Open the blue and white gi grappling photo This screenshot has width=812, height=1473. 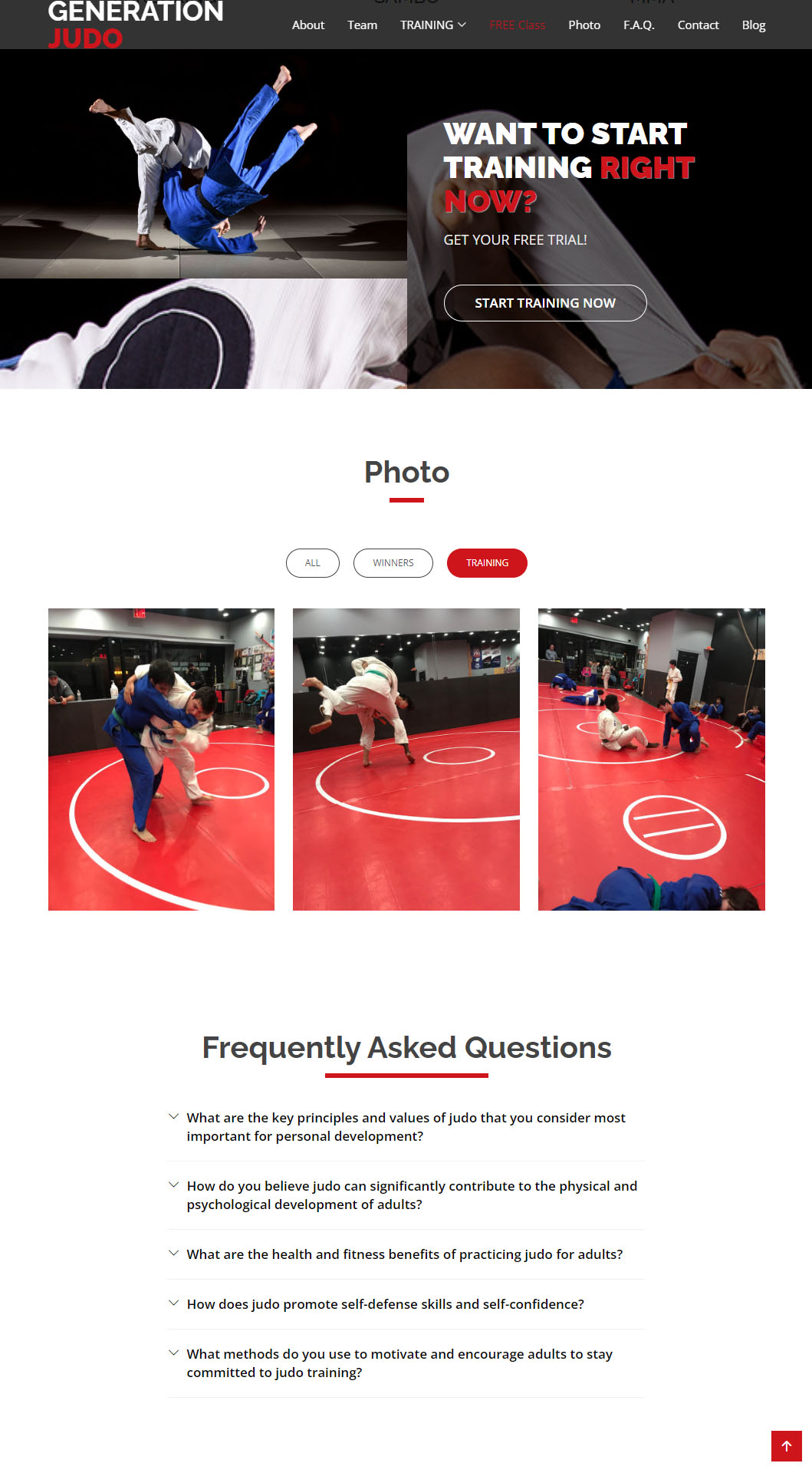coord(161,760)
